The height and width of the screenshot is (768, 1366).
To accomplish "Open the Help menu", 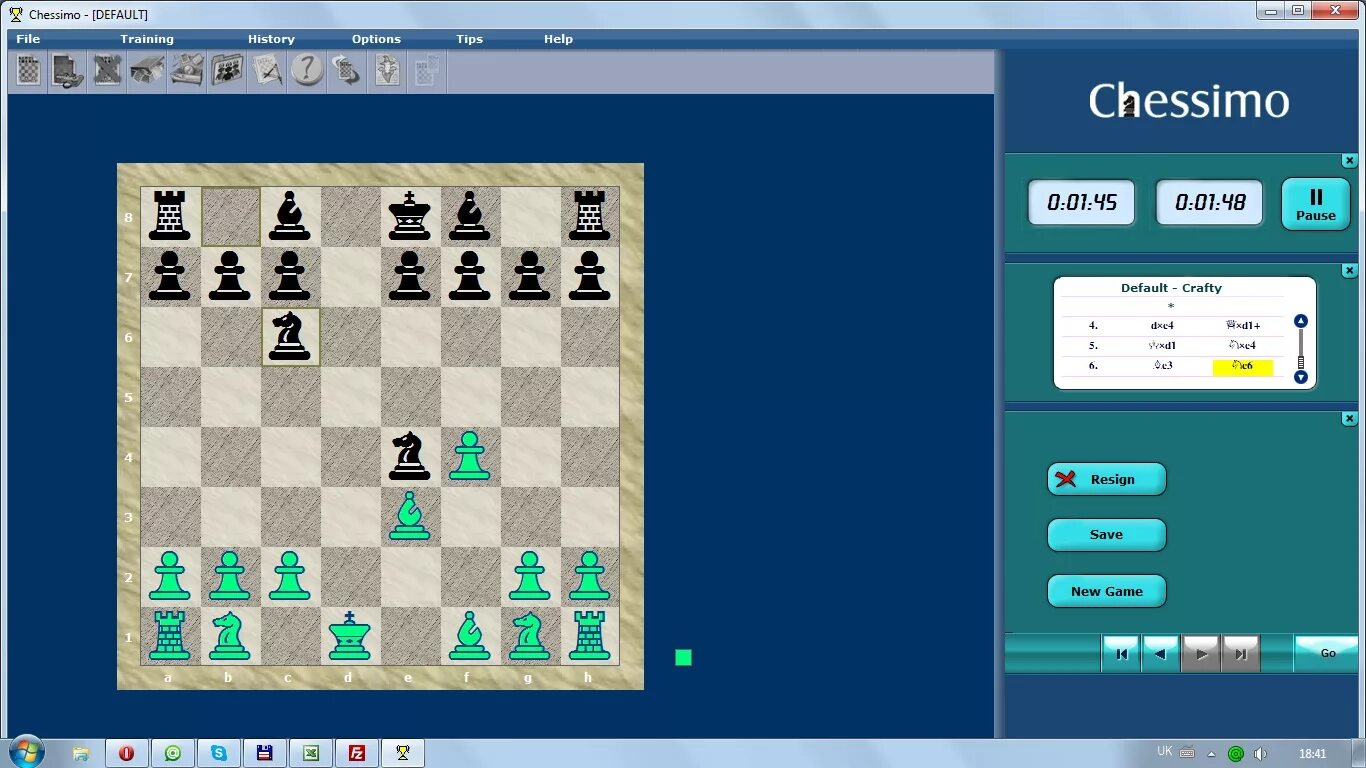I will click(x=558, y=39).
